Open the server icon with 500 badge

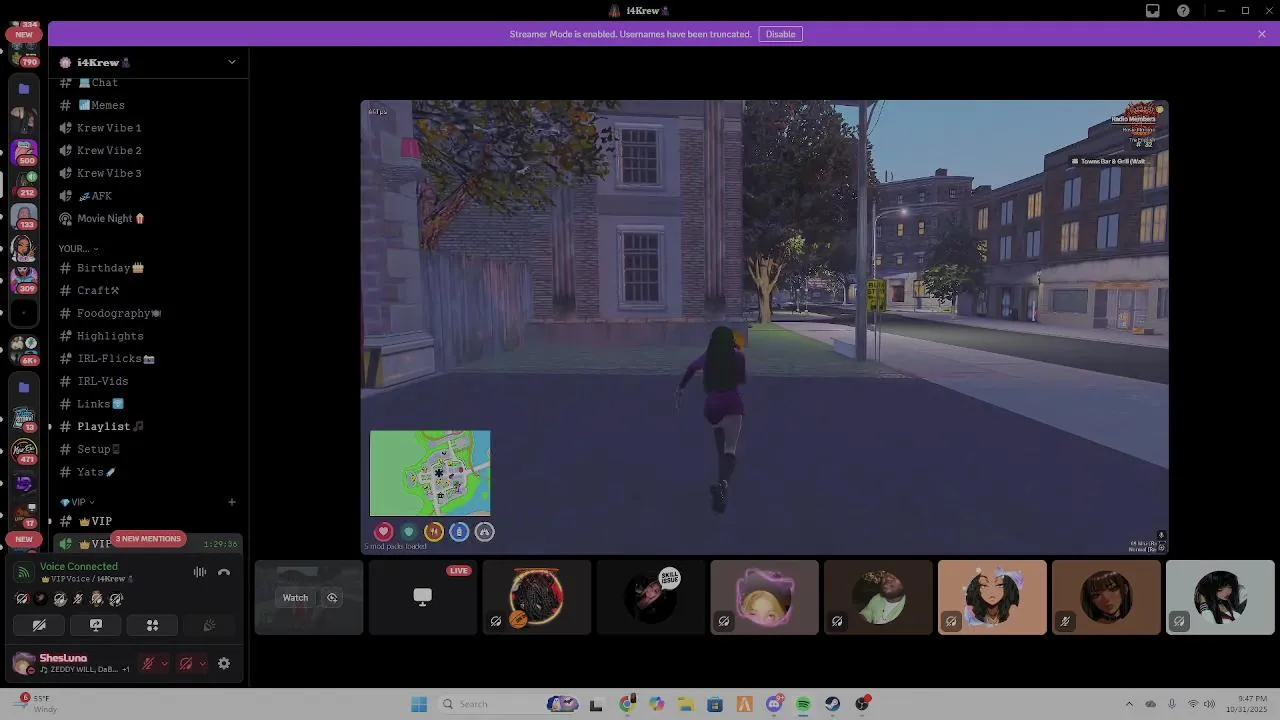coord(24,151)
